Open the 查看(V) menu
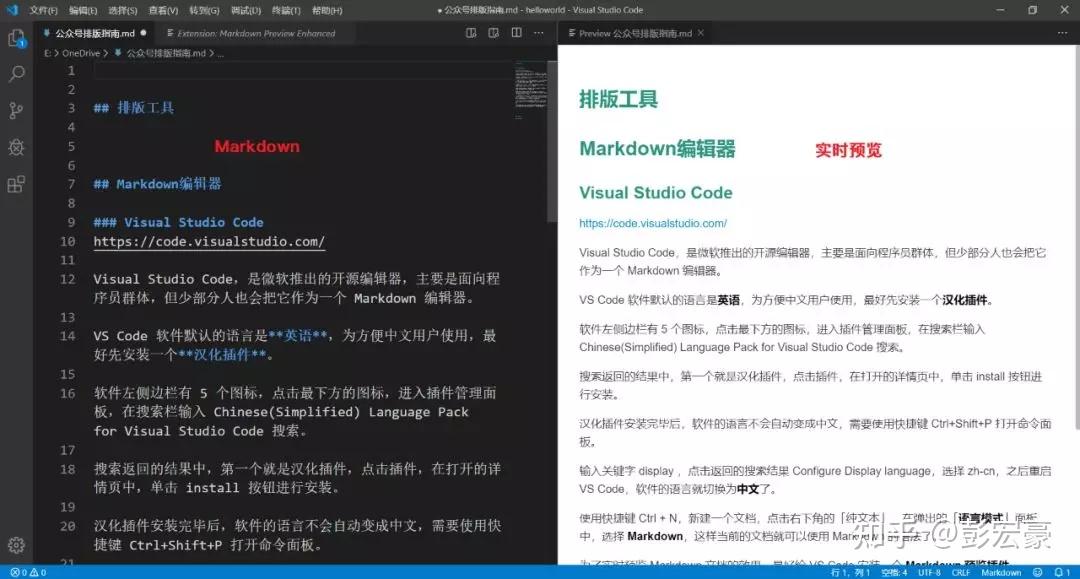Image resolution: width=1080 pixels, height=579 pixels. pos(163,10)
